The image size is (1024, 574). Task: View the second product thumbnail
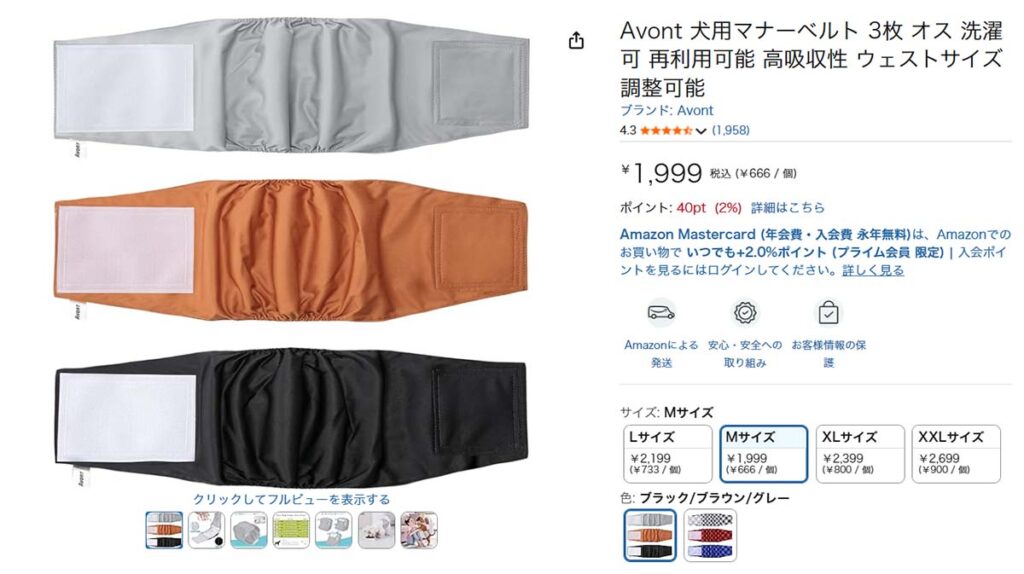point(206,530)
